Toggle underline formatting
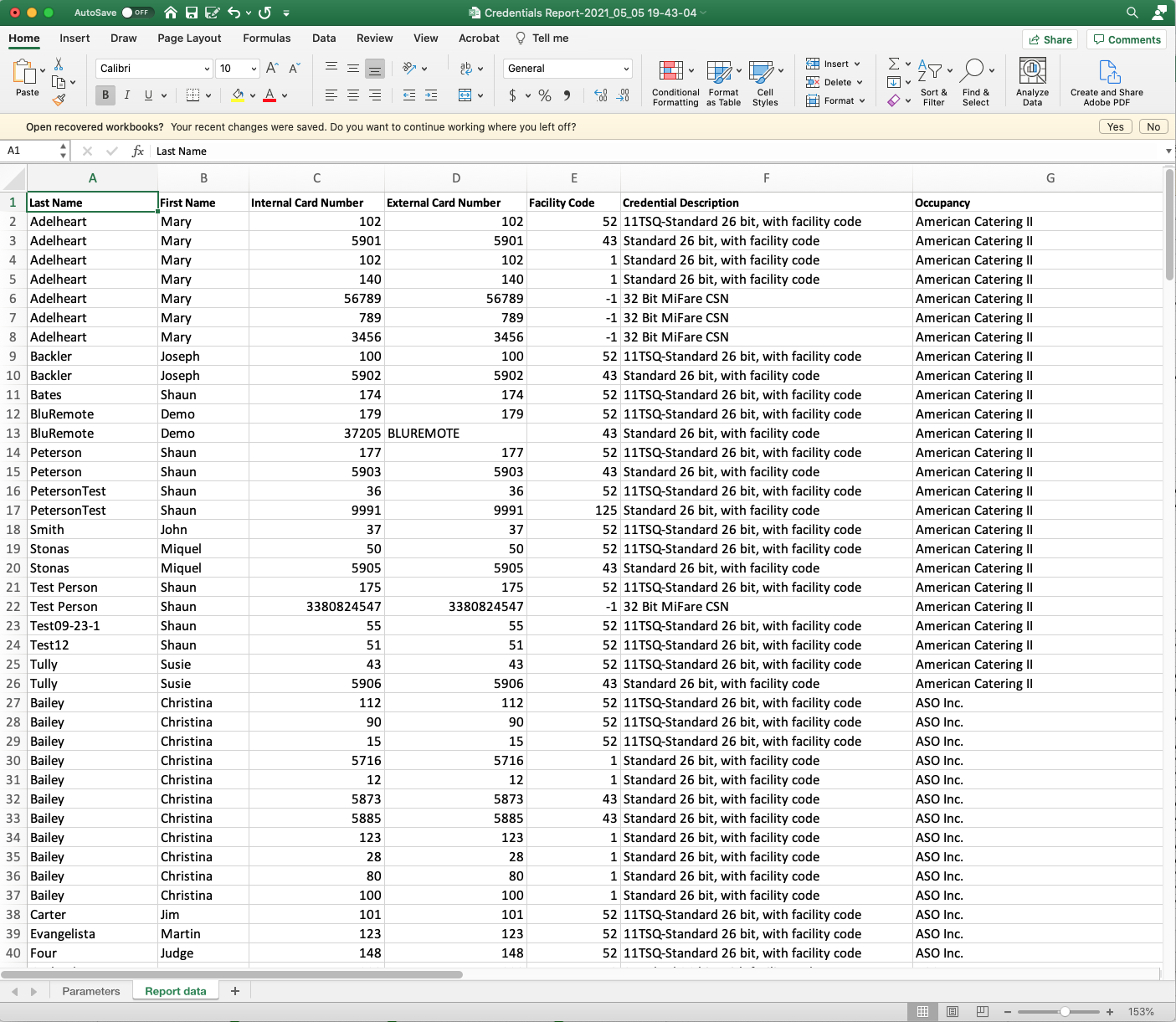 click(148, 95)
